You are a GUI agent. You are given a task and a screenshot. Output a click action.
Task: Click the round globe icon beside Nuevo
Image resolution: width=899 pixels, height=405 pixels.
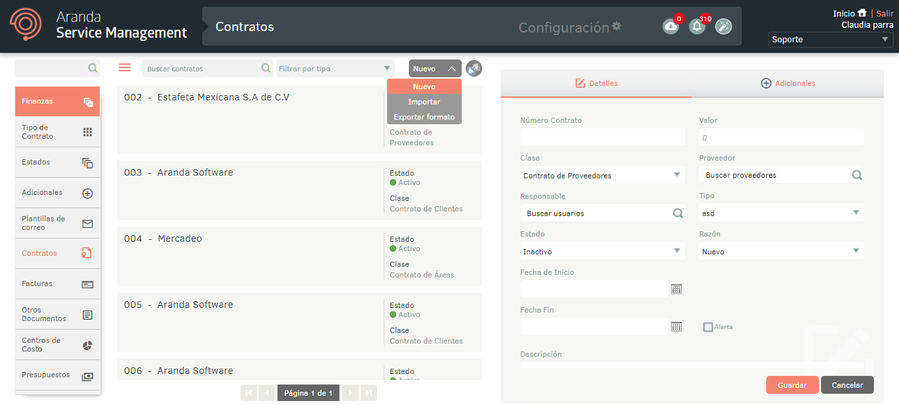(474, 69)
